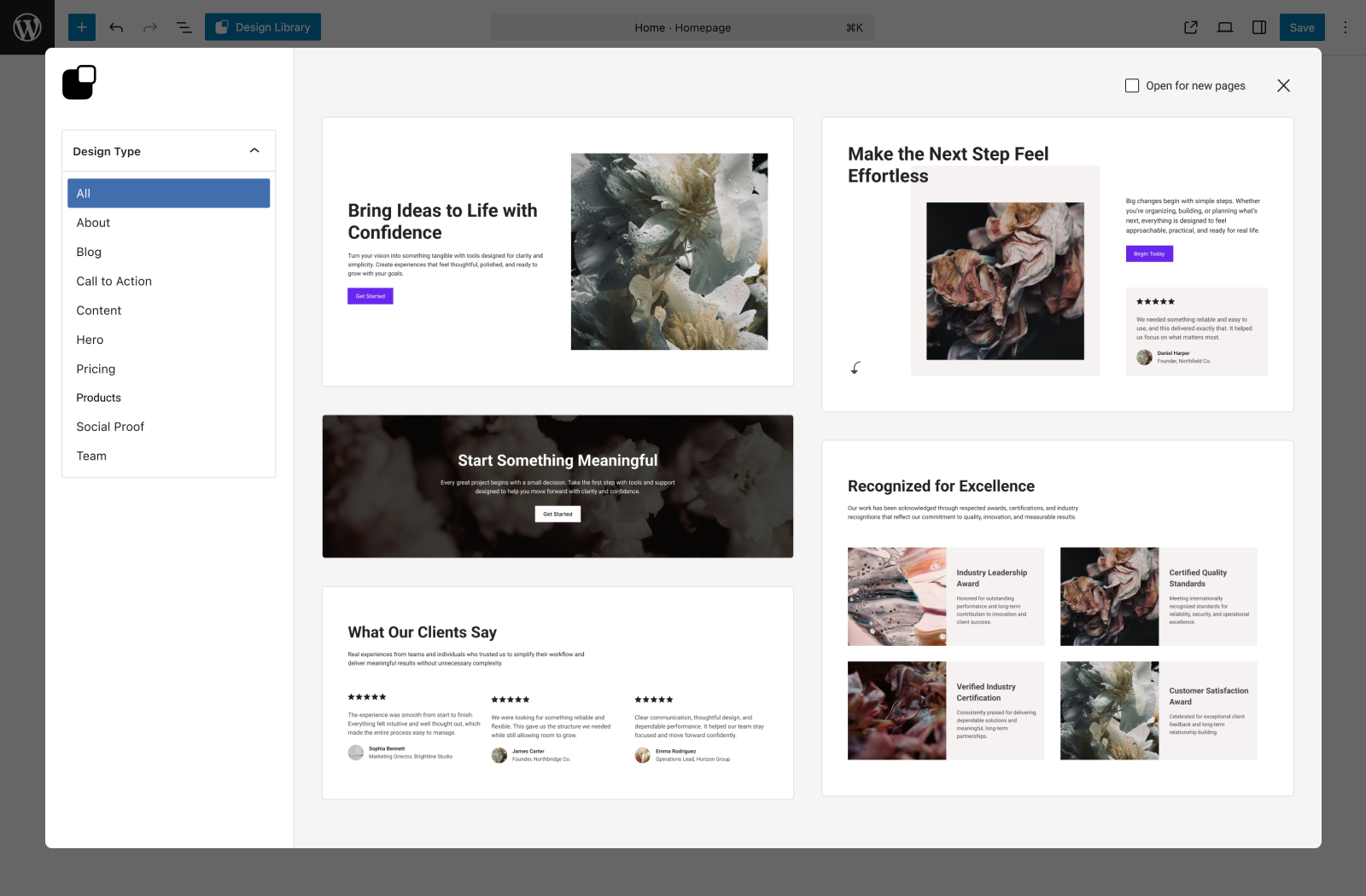Collapse the Design Type panel
Viewport: 1366px width, 896px height.
pyautogui.click(x=169, y=151)
